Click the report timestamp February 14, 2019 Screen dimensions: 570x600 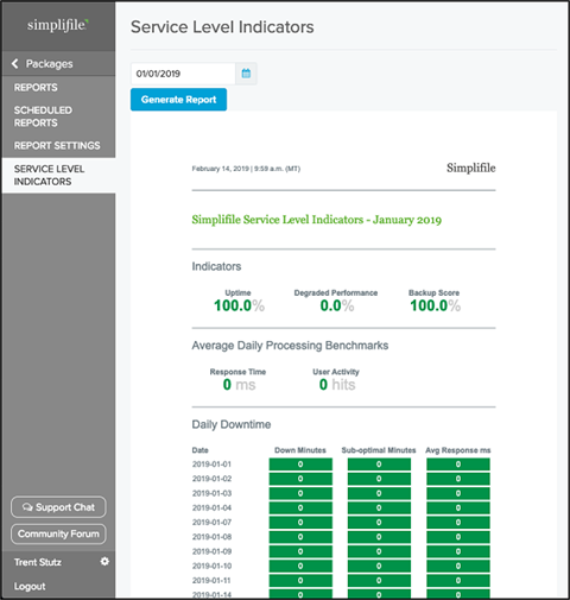click(x=246, y=169)
